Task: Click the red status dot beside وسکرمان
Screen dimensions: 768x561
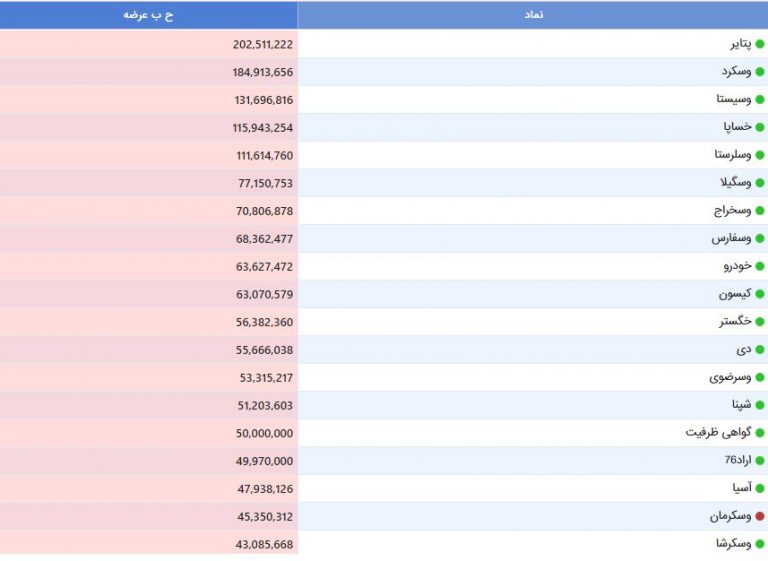Action: click(x=760, y=516)
